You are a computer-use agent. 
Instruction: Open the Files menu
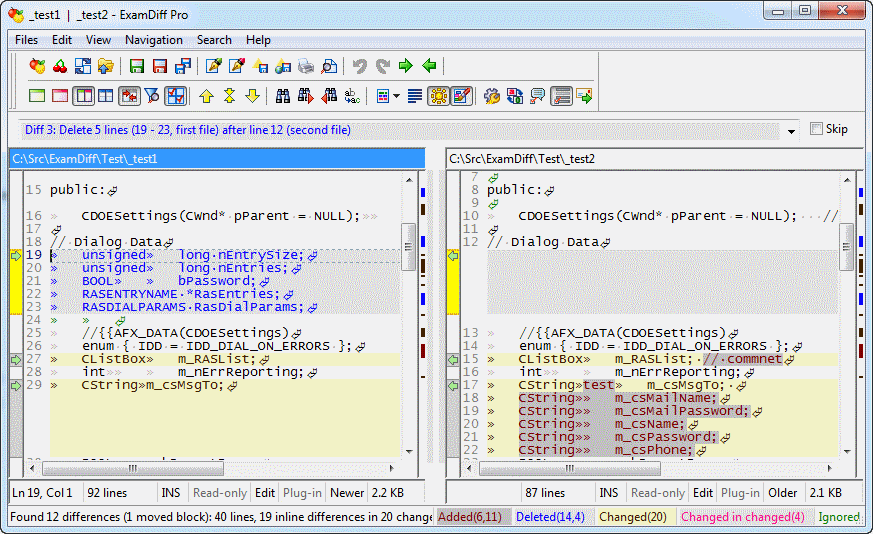(26, 40)
